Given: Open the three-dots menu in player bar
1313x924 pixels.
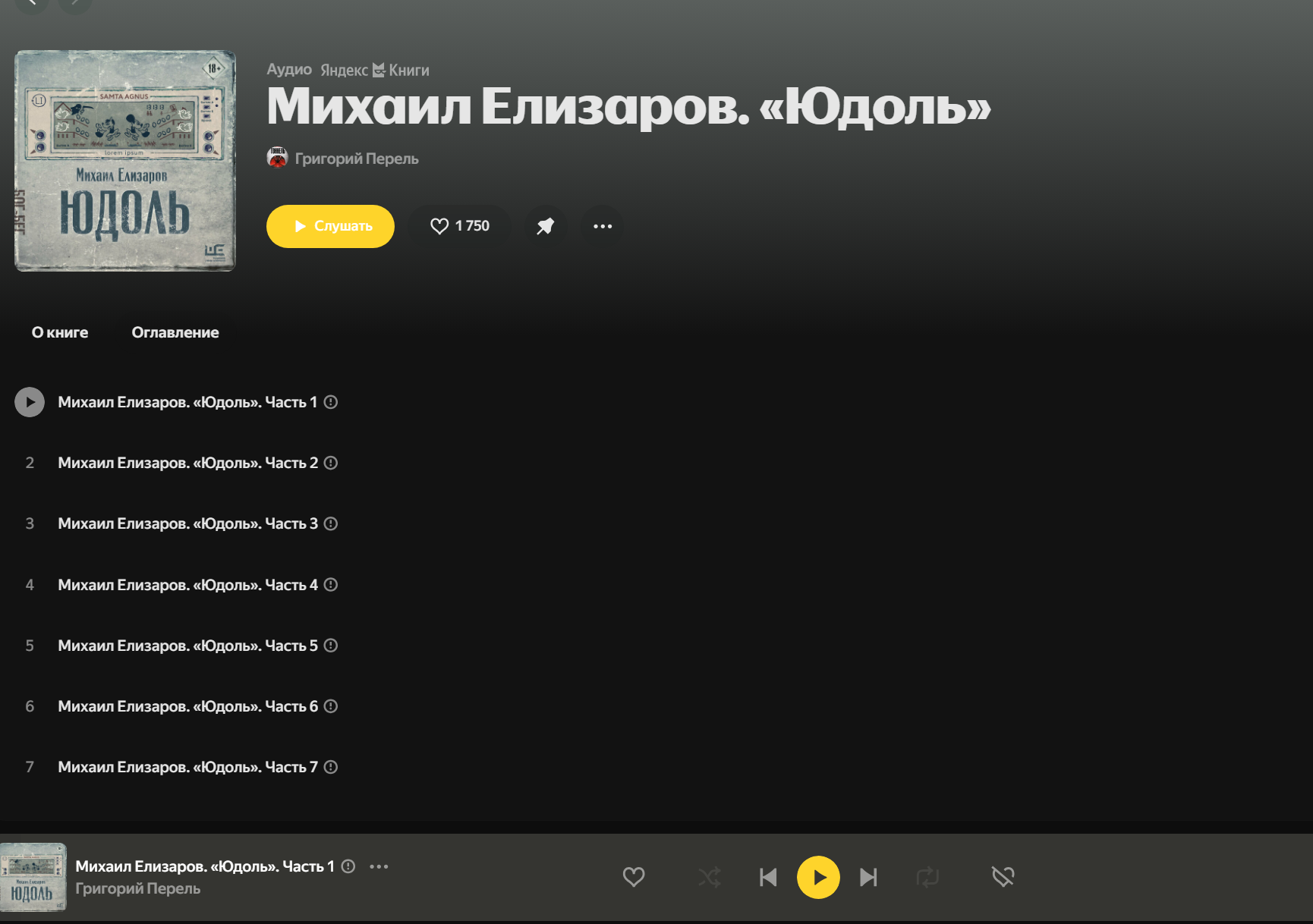Looking at the screenshot, I should tap(379, 866).
